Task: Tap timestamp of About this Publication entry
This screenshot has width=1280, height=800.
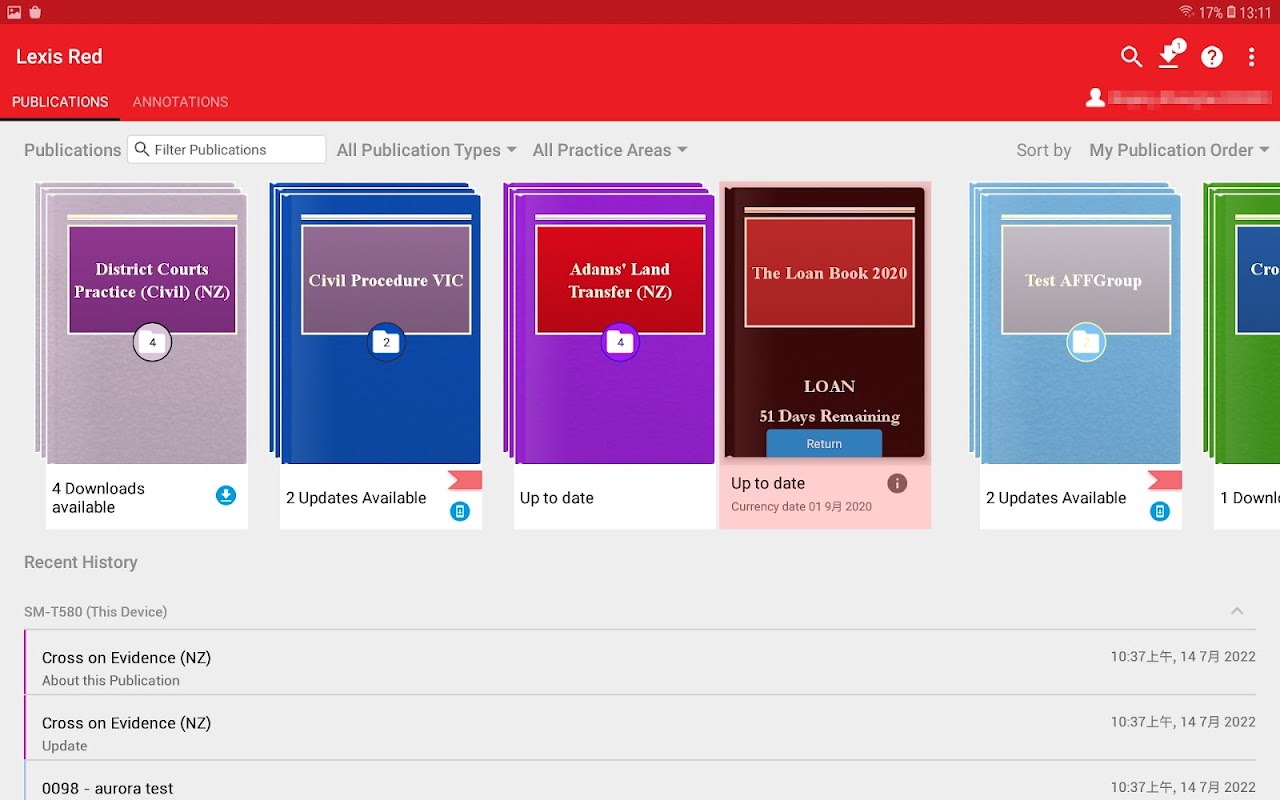Action: pos(1183,657)
